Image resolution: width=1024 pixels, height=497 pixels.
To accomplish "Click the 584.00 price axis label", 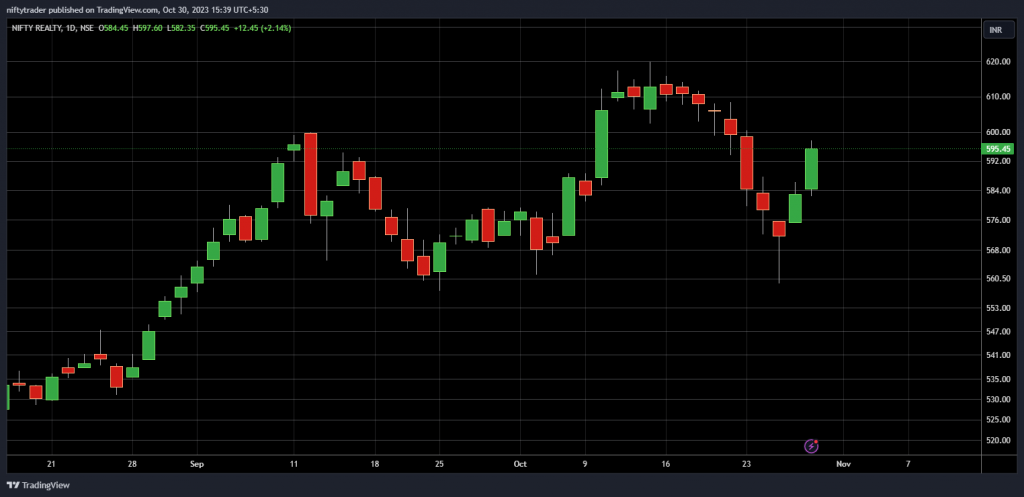I will coord(1000,190).
